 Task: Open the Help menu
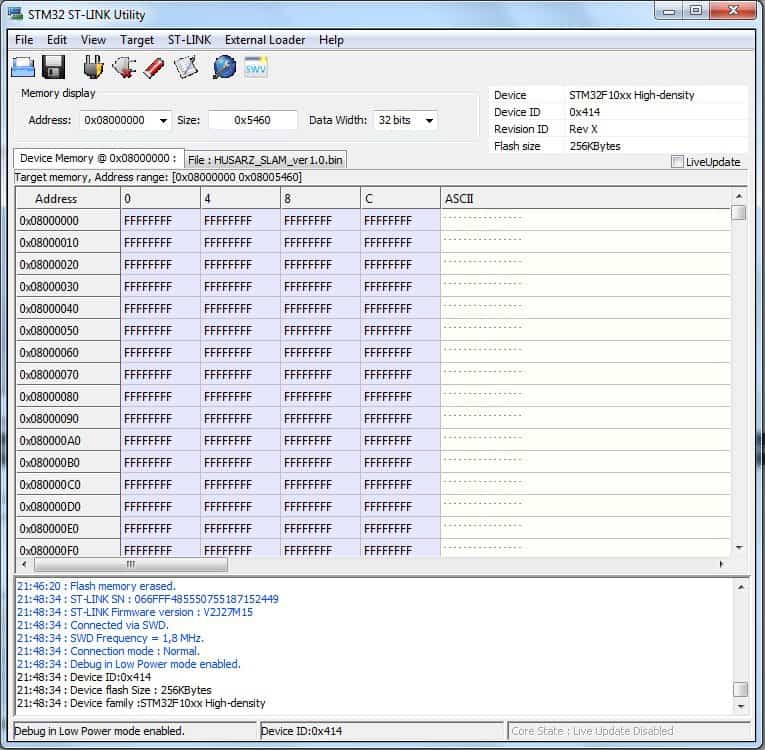(x=331, y=40)
